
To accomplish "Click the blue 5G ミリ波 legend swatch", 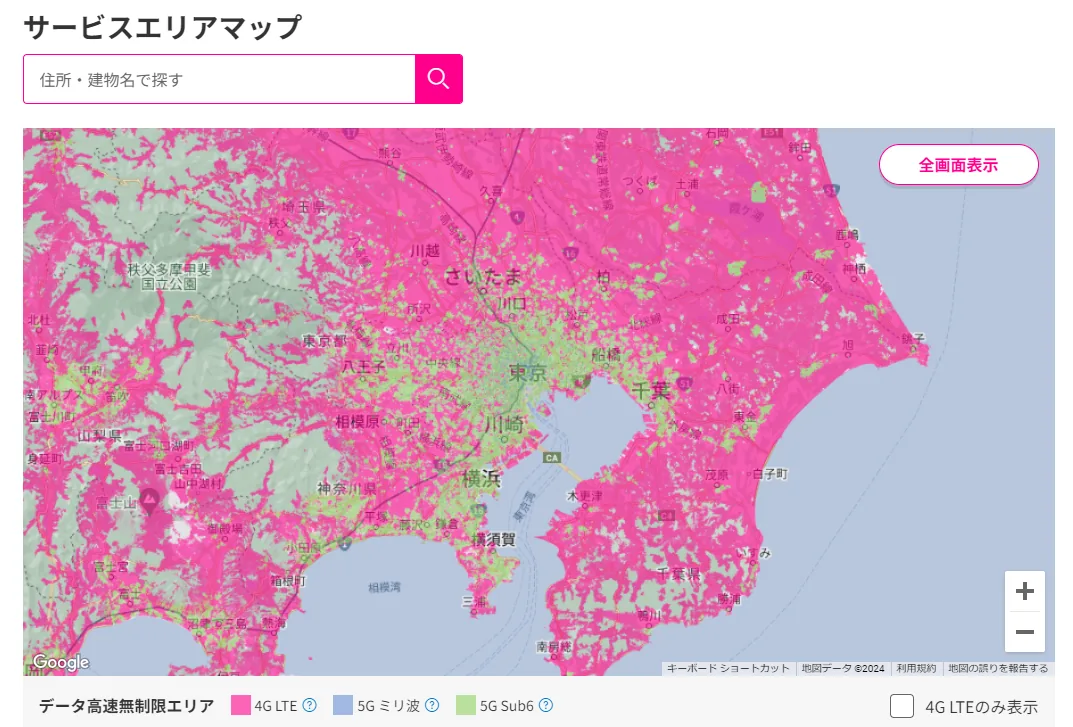I will pos(343,705).
